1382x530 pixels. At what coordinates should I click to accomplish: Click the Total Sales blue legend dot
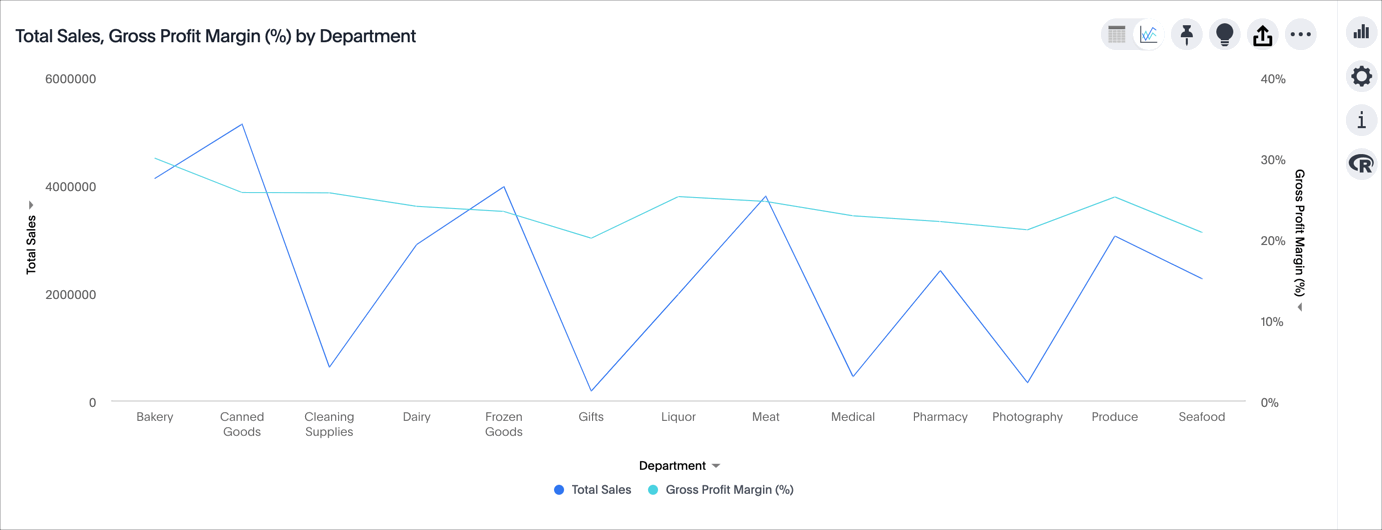click(559, 490)
